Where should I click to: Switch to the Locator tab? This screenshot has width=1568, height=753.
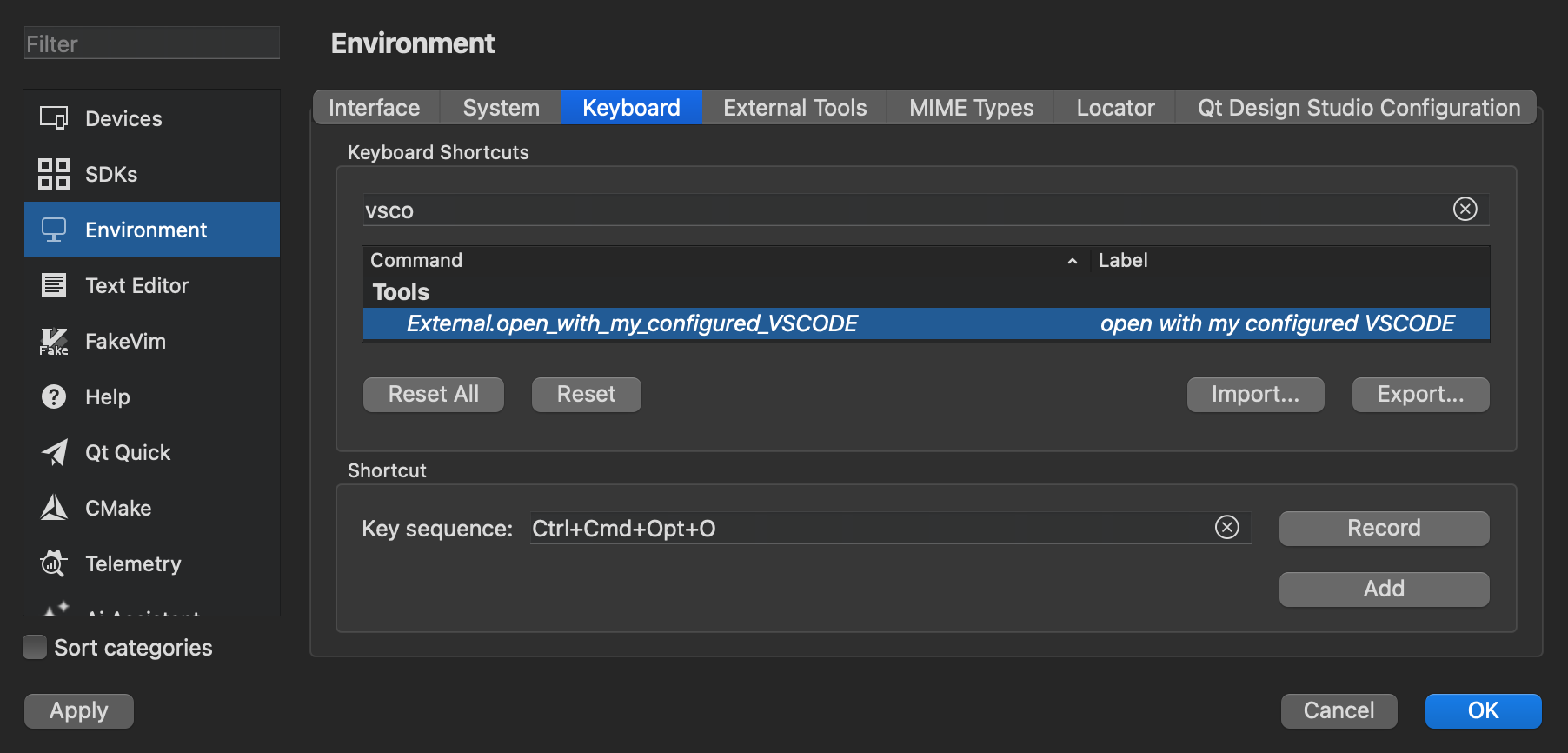coord(1115,108)
